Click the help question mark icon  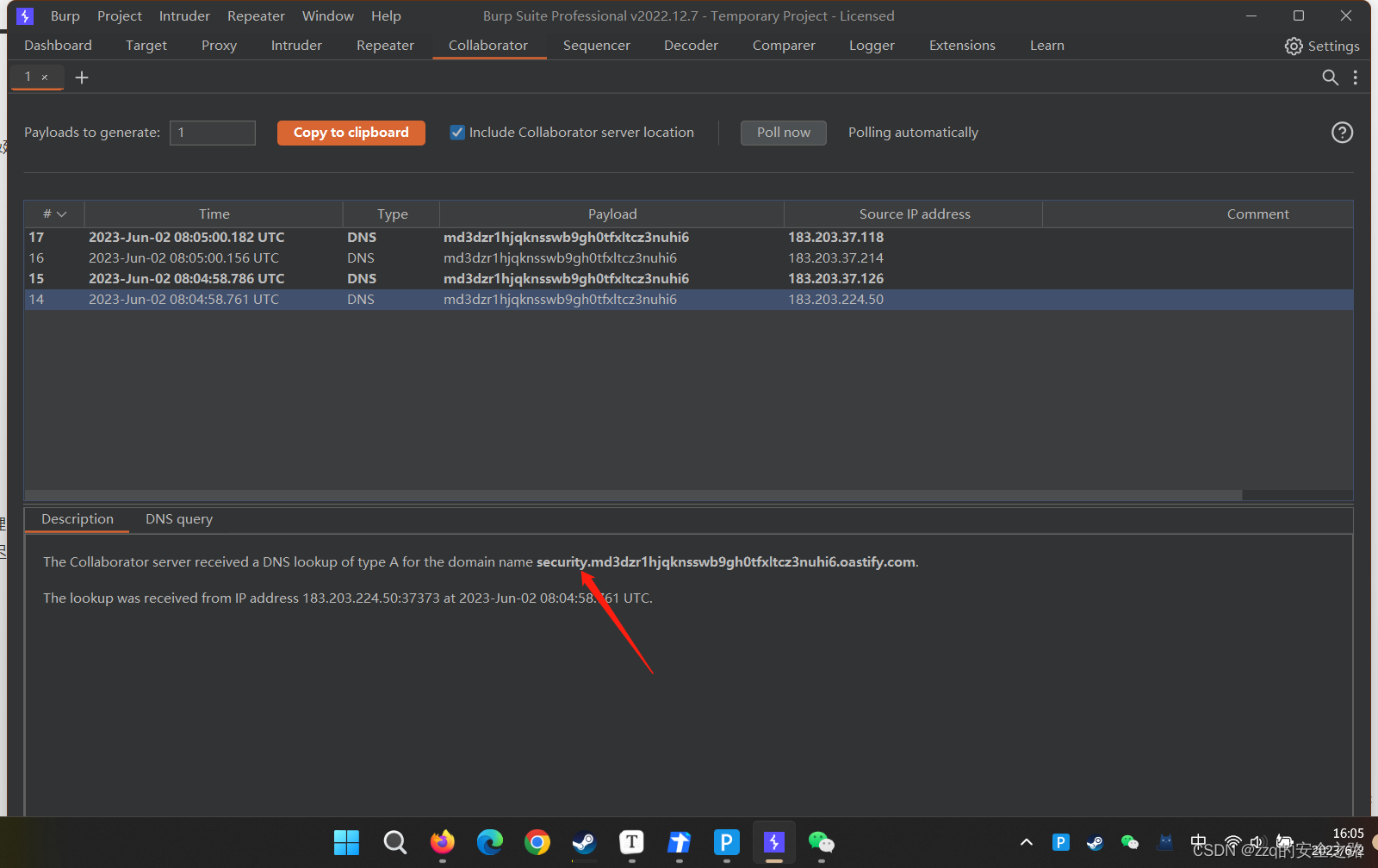pyautogui.click(x=1342, y=132)
